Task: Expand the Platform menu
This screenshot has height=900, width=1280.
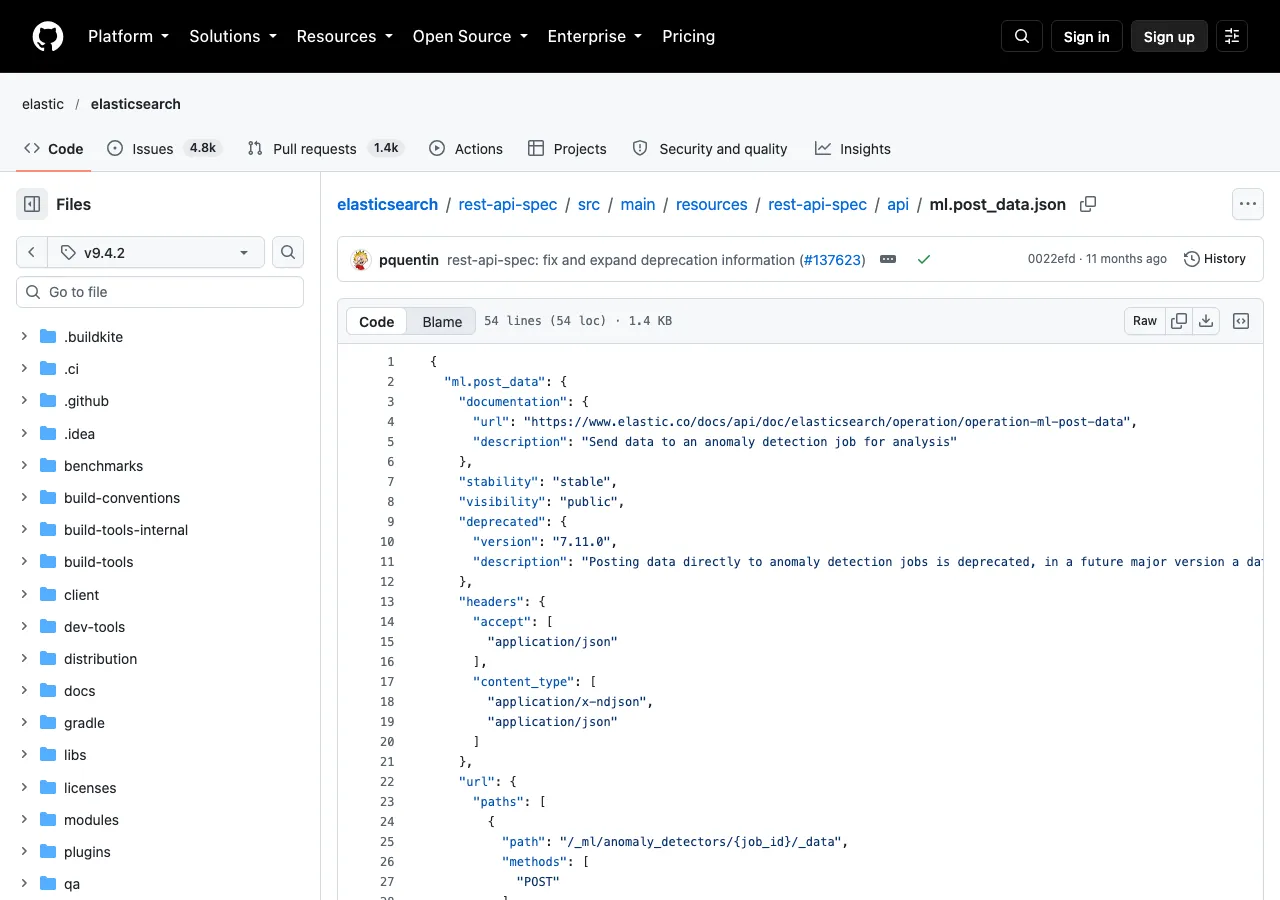Action: click(128, 36)
